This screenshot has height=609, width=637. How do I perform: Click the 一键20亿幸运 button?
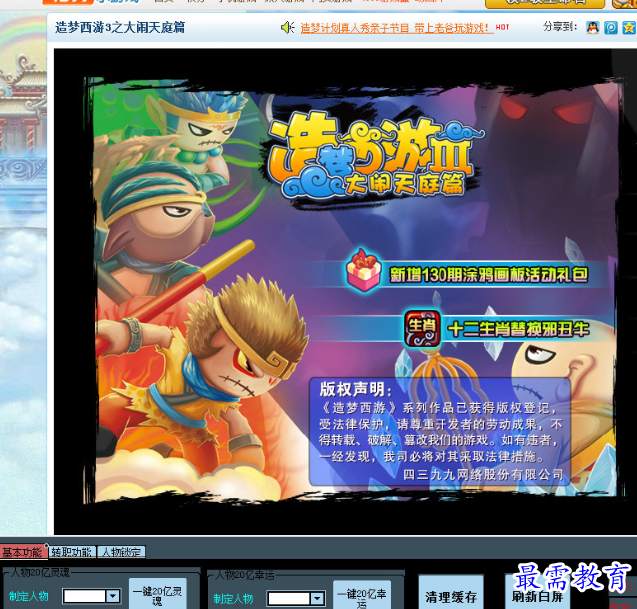coord(362,596)
